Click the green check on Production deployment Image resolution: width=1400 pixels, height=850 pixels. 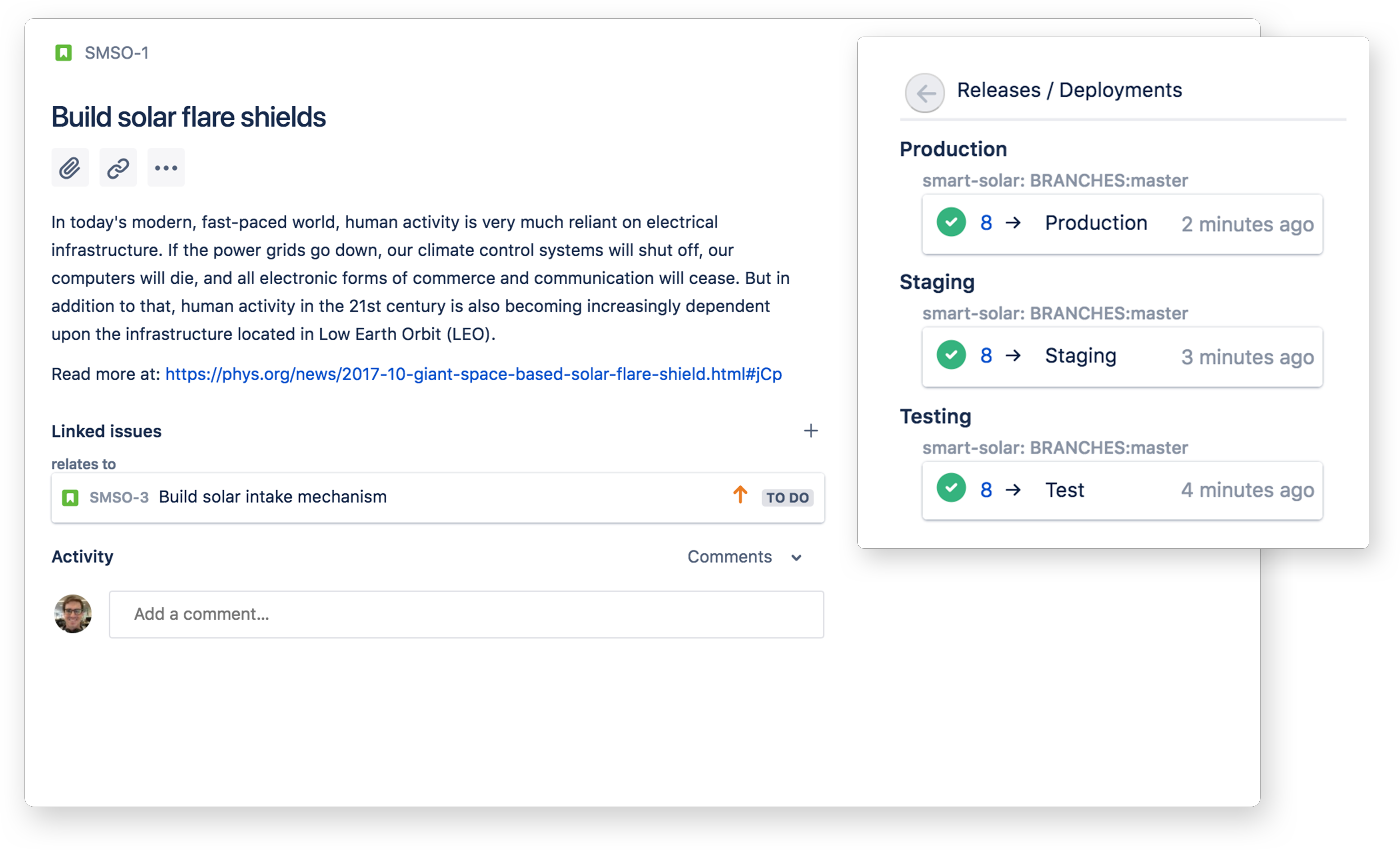951,222
